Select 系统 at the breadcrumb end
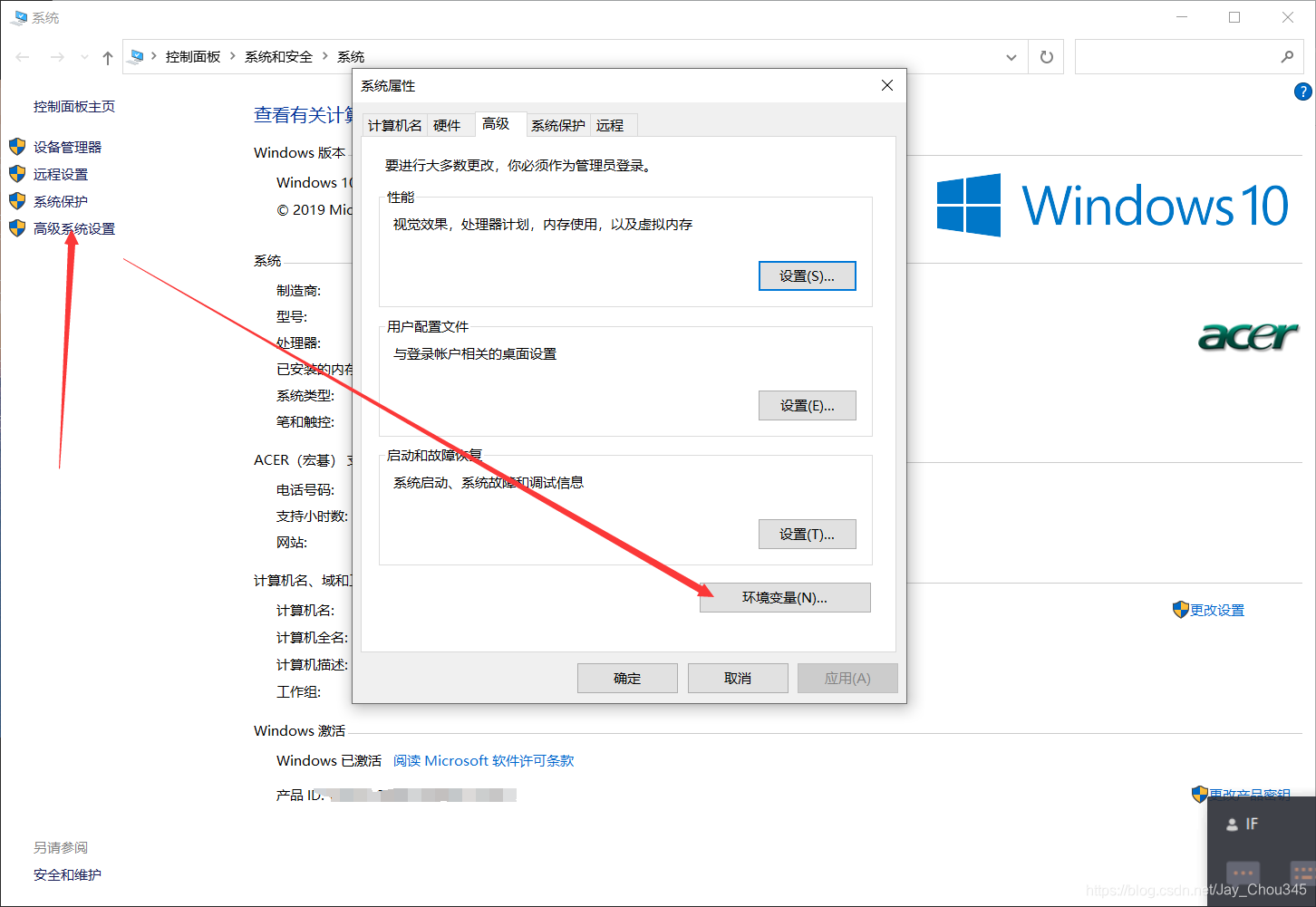The height and width of the screenshot is (907, 1316). tap(351, 56)
